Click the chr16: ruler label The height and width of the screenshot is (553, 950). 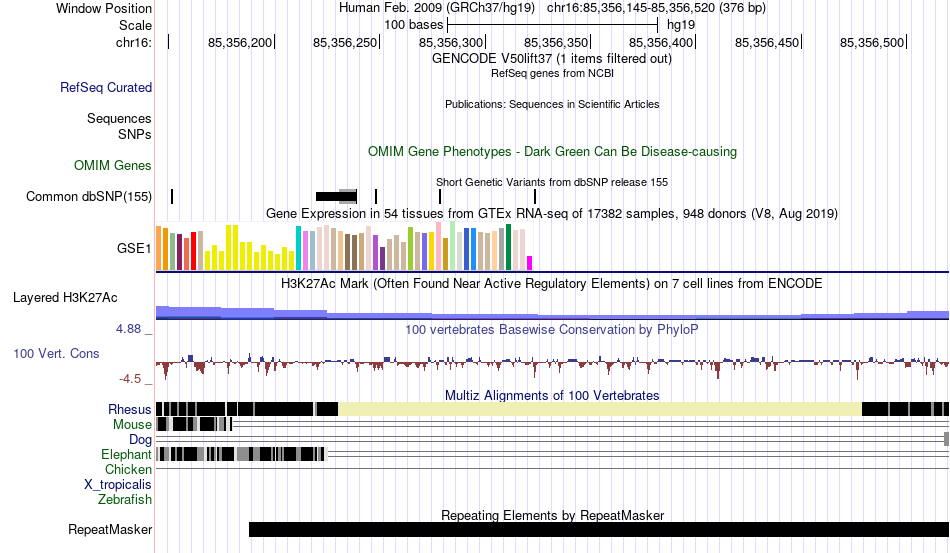click(134, 42)
